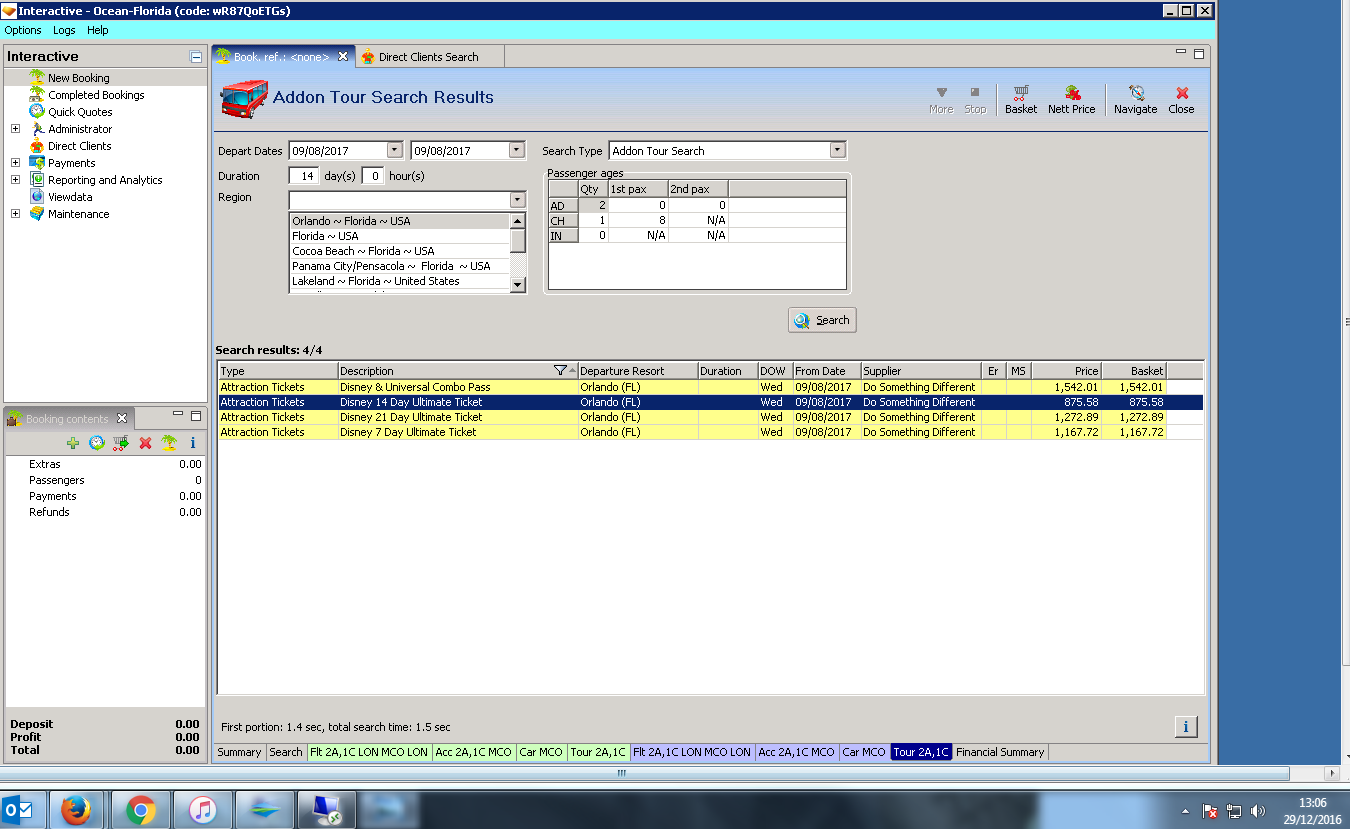
Task: Open the purple Acc 2A,1C MCO tab
Action: point(796,752)
